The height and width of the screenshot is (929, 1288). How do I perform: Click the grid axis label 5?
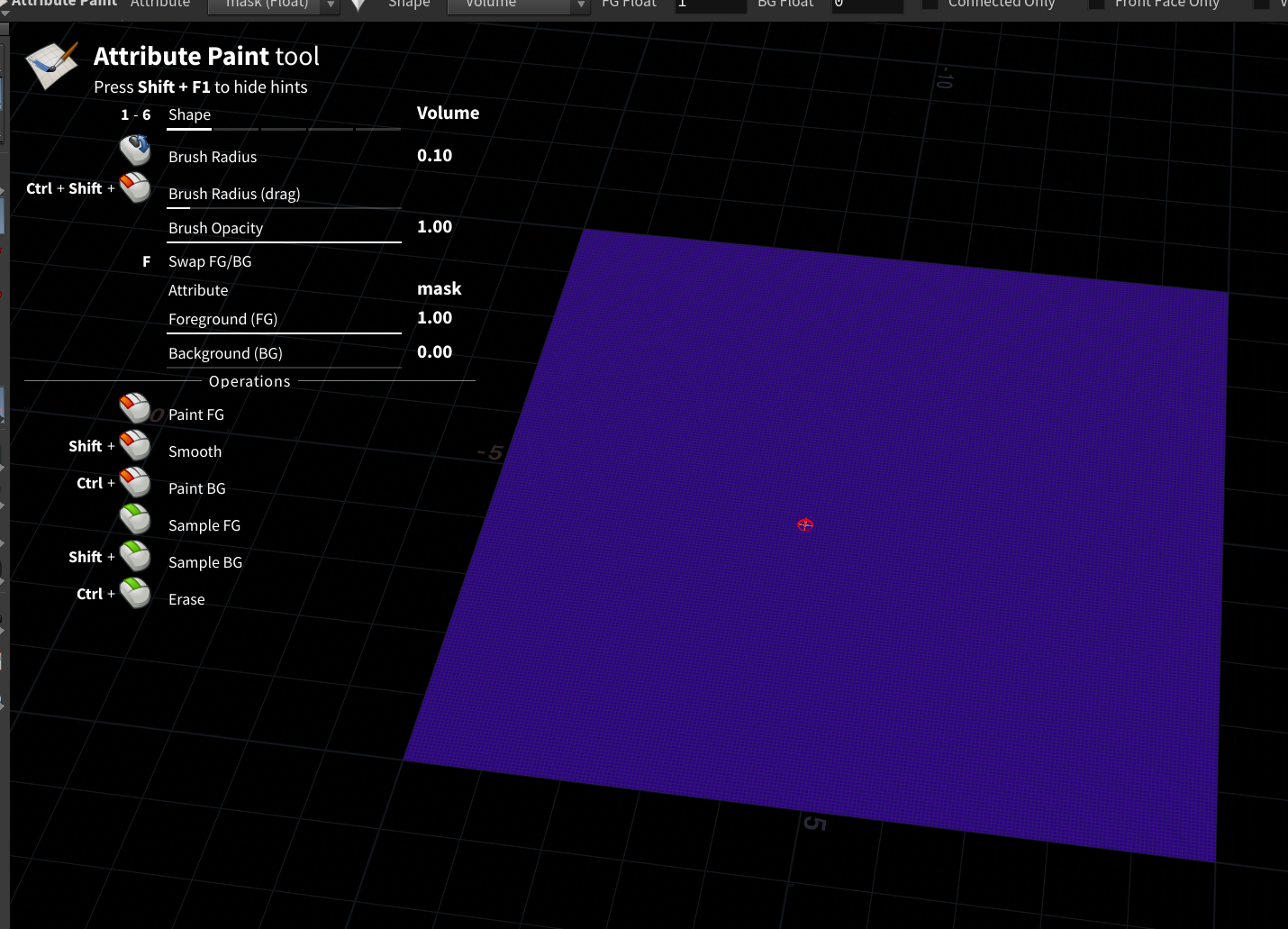coord(814,823)
